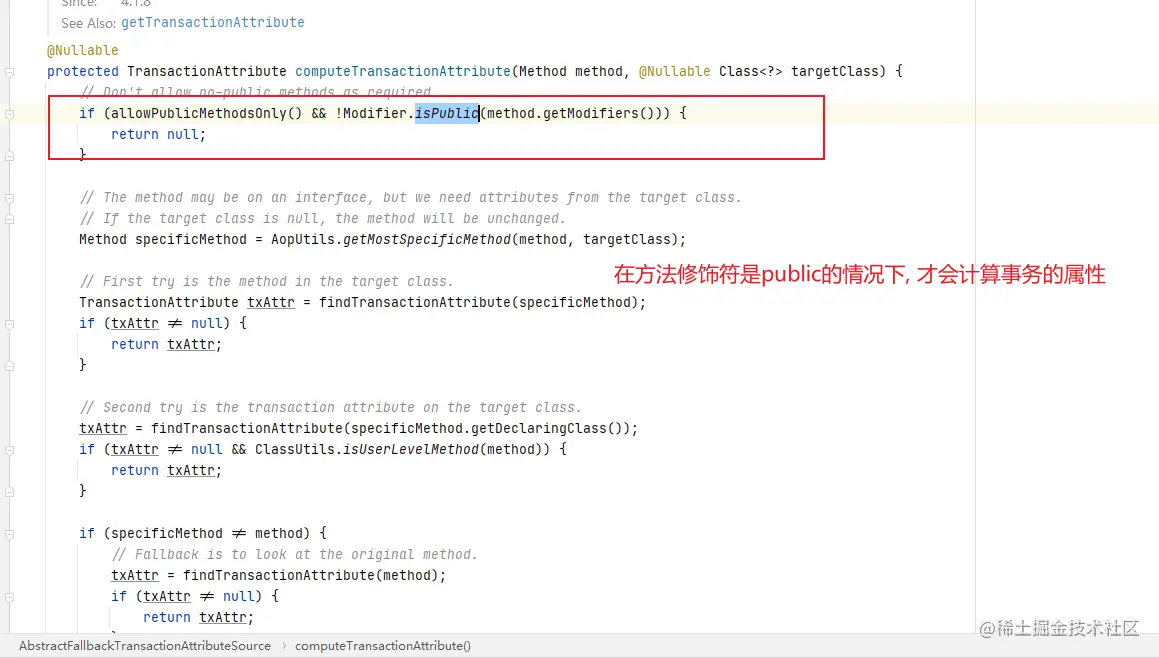Click the computeTransactionAttribute method name in declaration

coord(403,71)
